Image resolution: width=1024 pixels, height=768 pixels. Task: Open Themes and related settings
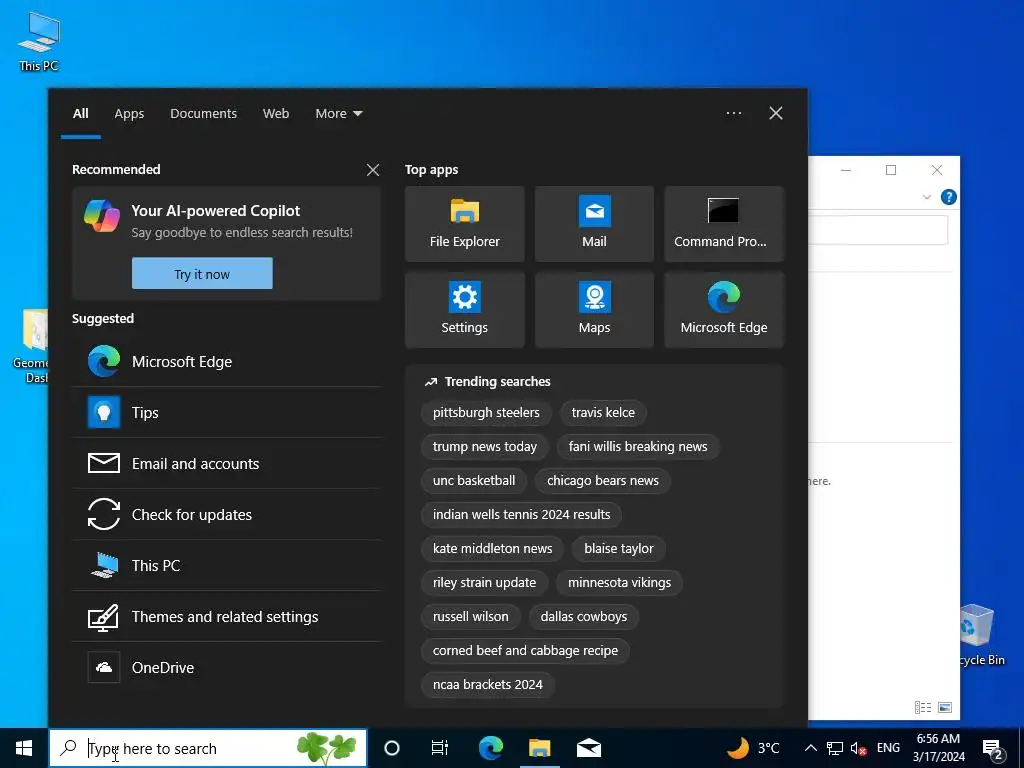tap(227, 616)
